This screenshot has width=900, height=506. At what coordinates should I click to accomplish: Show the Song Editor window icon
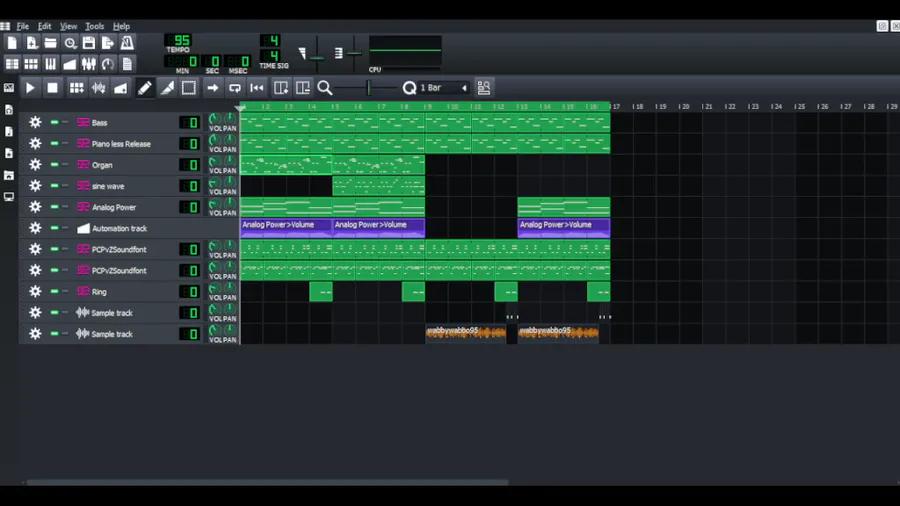point(12,64)
